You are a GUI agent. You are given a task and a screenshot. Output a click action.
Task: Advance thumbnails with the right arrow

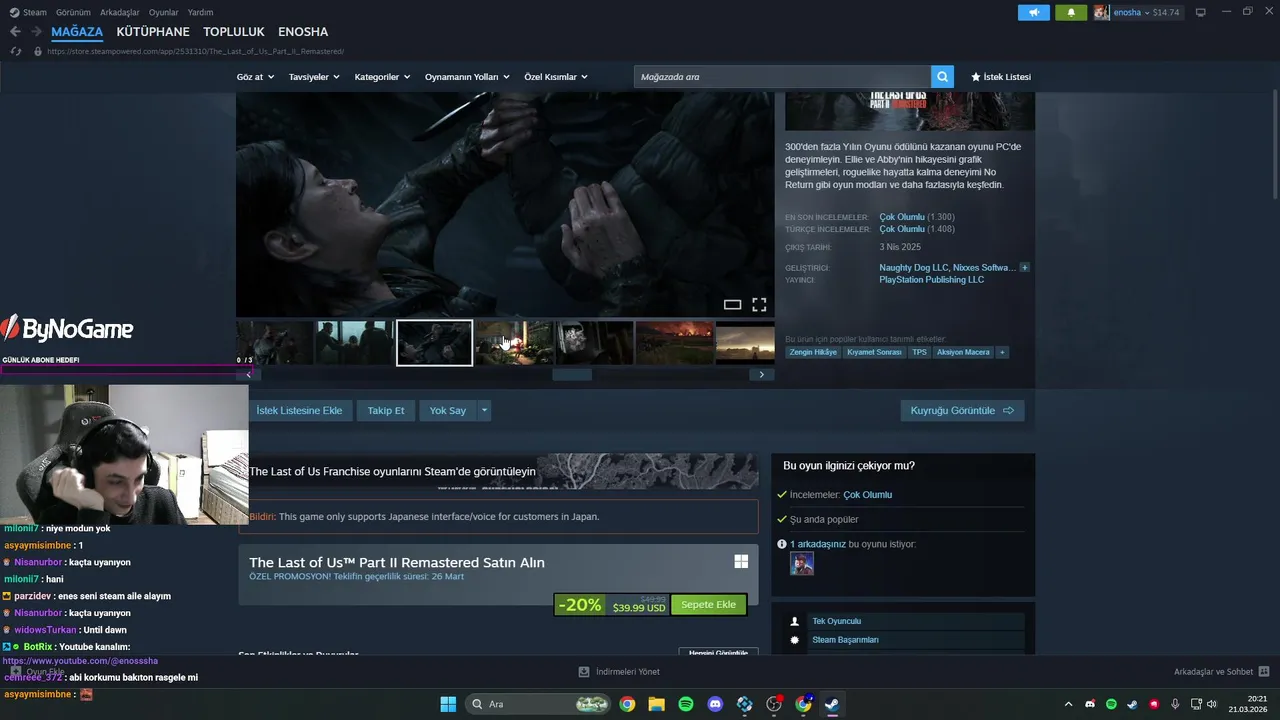coord(761,375)
